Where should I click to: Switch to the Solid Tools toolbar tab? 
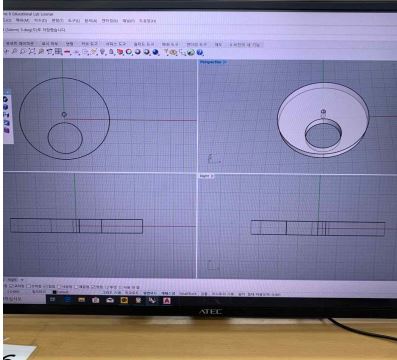(144, 44)
